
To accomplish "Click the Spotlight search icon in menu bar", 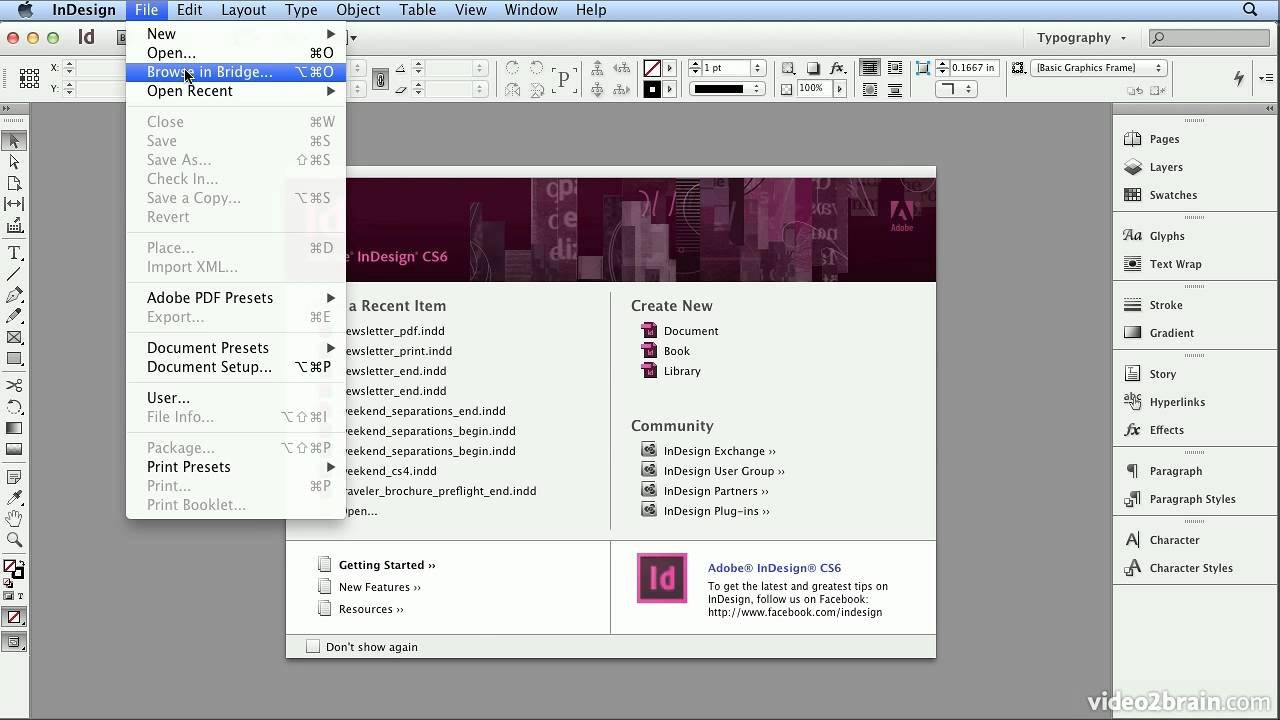I will point(1250,10).
